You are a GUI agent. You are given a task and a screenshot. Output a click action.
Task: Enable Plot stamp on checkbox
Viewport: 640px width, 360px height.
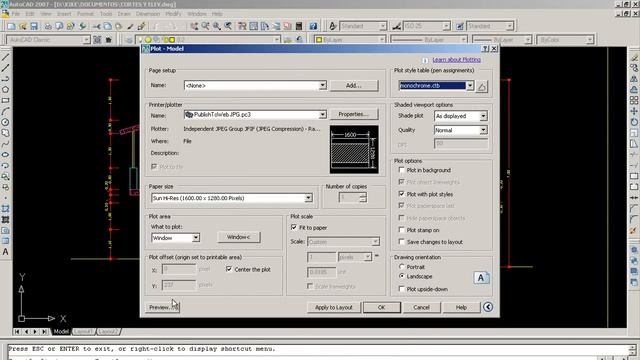pos(402,230)
